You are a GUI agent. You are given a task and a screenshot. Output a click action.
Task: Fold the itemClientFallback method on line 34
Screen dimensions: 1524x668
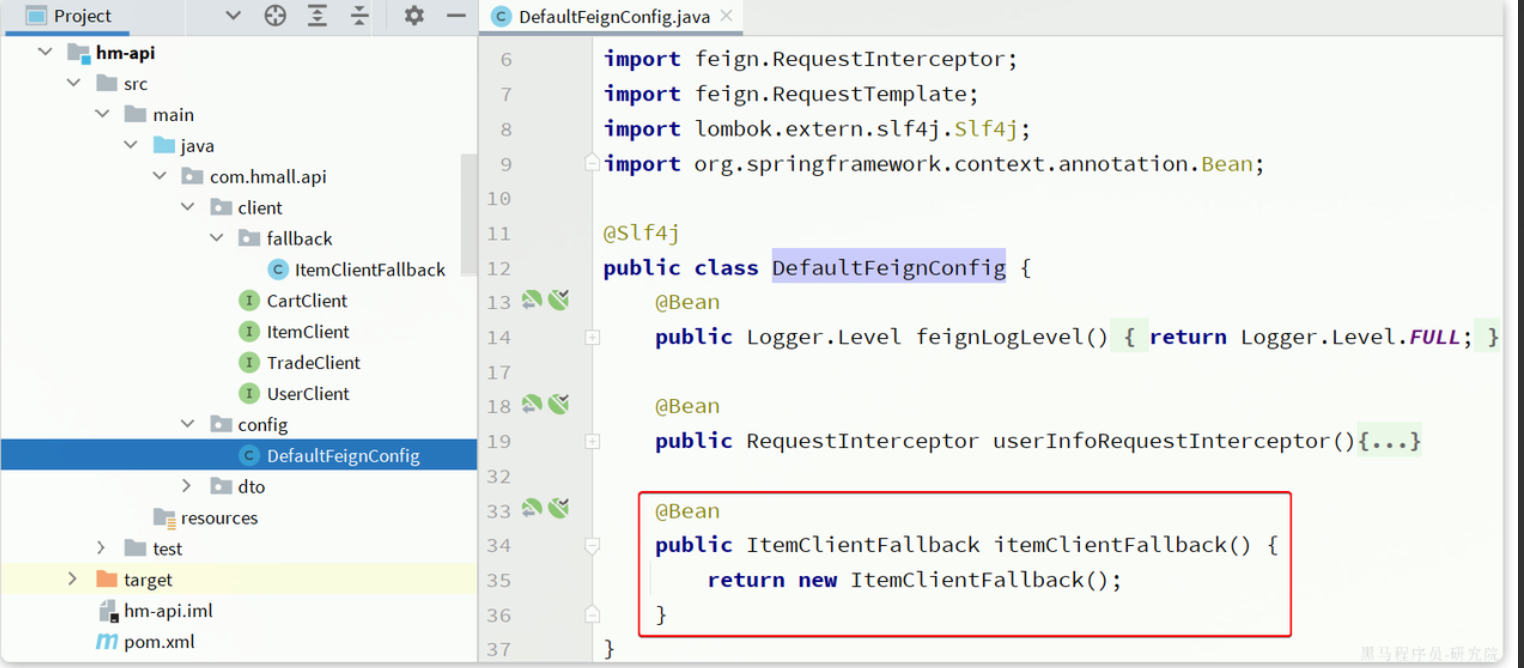[592, 546]
